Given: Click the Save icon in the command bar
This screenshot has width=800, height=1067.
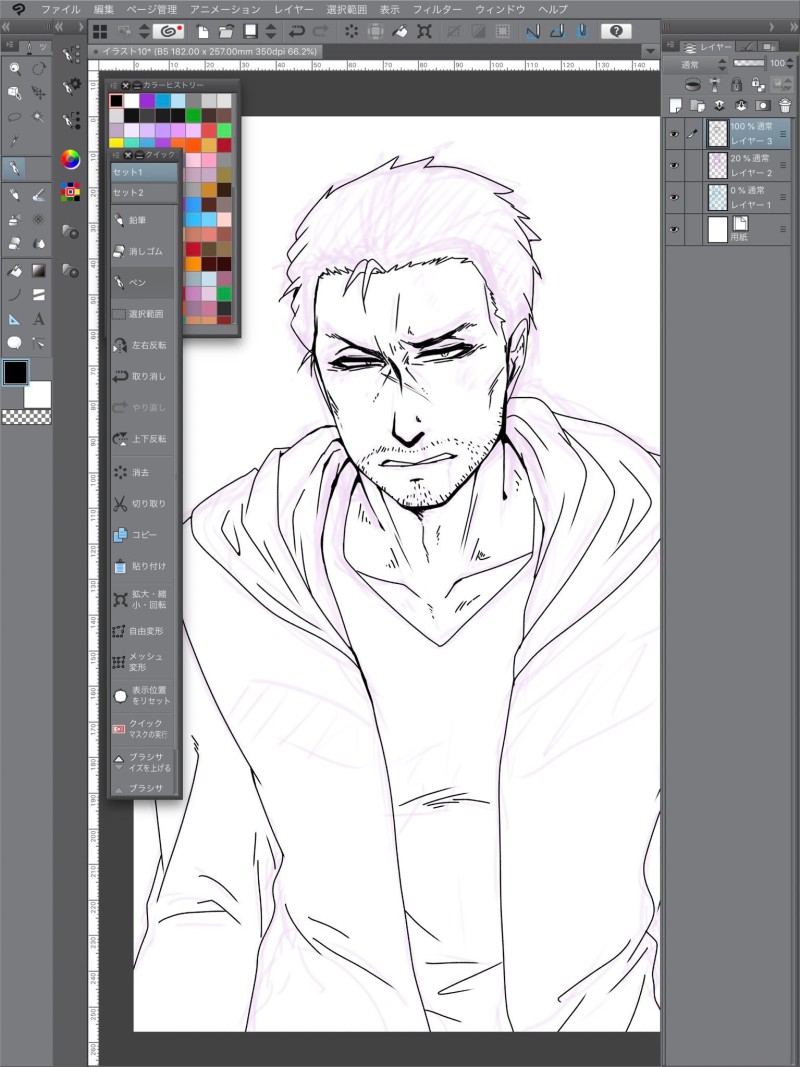Looking at the screenshot, I should [x=250, y=31].
